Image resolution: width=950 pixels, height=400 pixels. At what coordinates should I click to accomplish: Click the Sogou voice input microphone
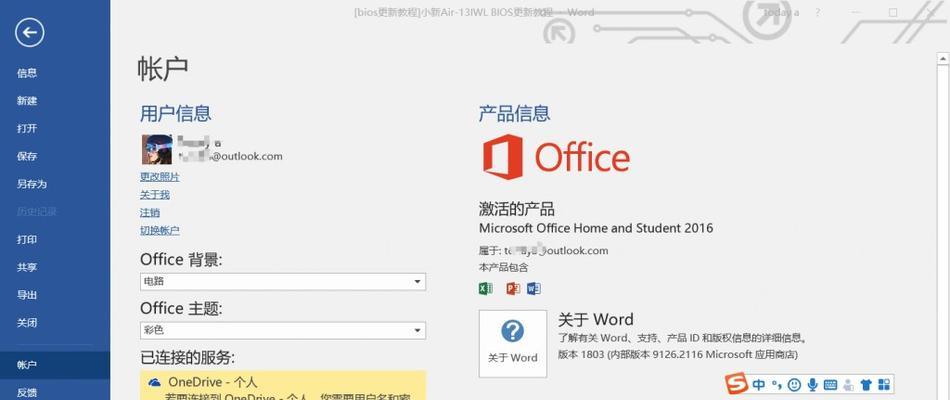tap(812, 384)
